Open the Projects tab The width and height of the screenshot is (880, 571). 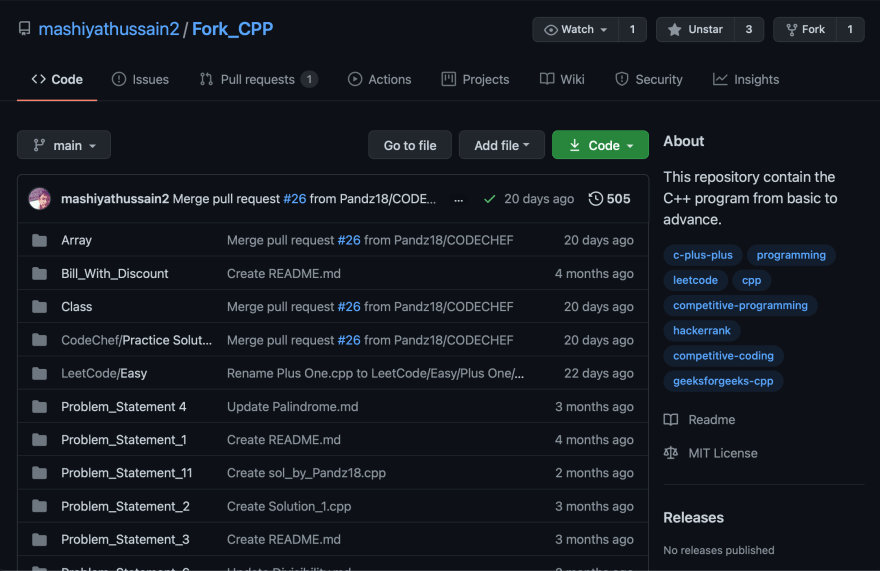coord(475,79)
